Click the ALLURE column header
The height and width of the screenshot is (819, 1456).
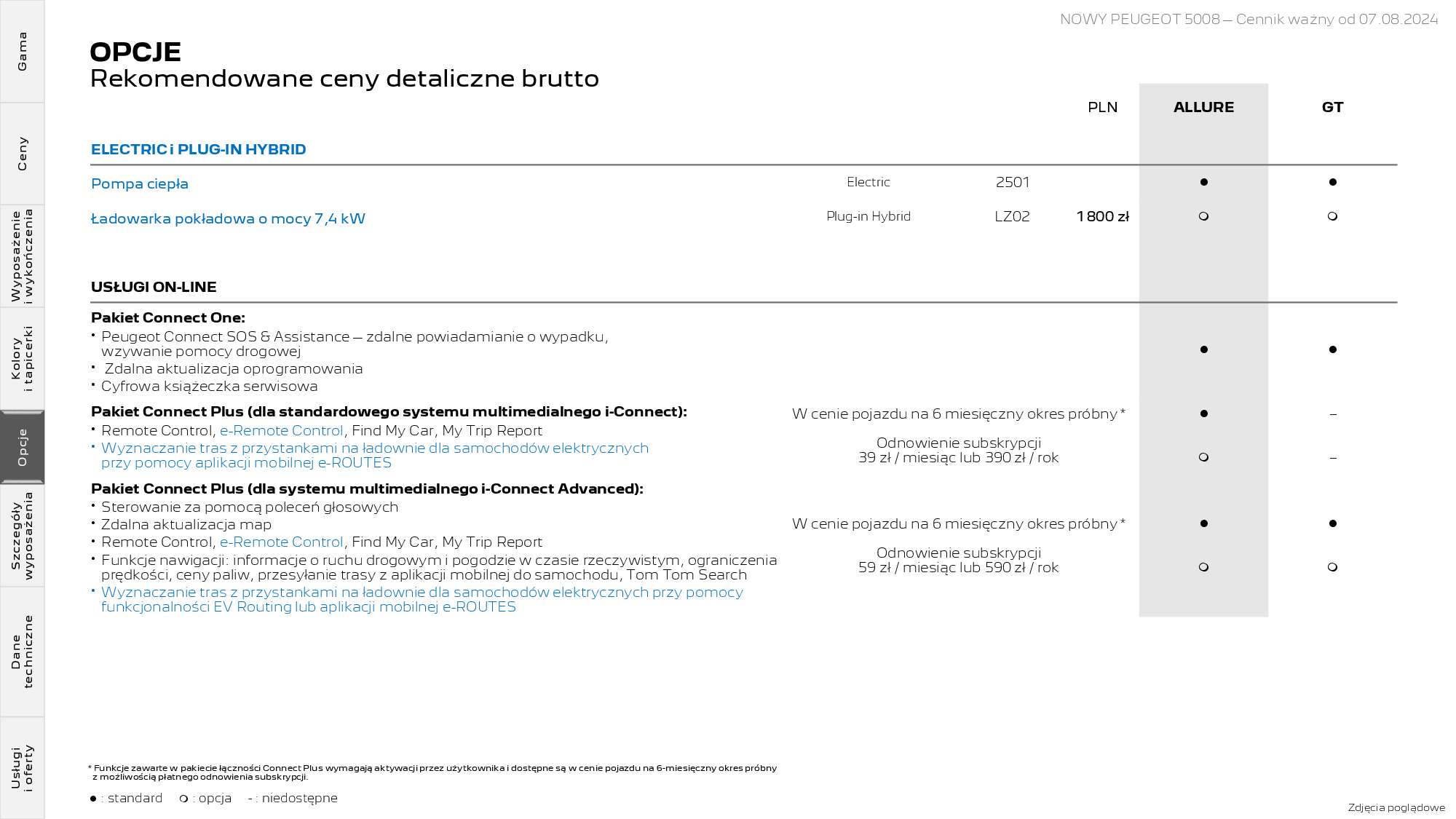1203,107
